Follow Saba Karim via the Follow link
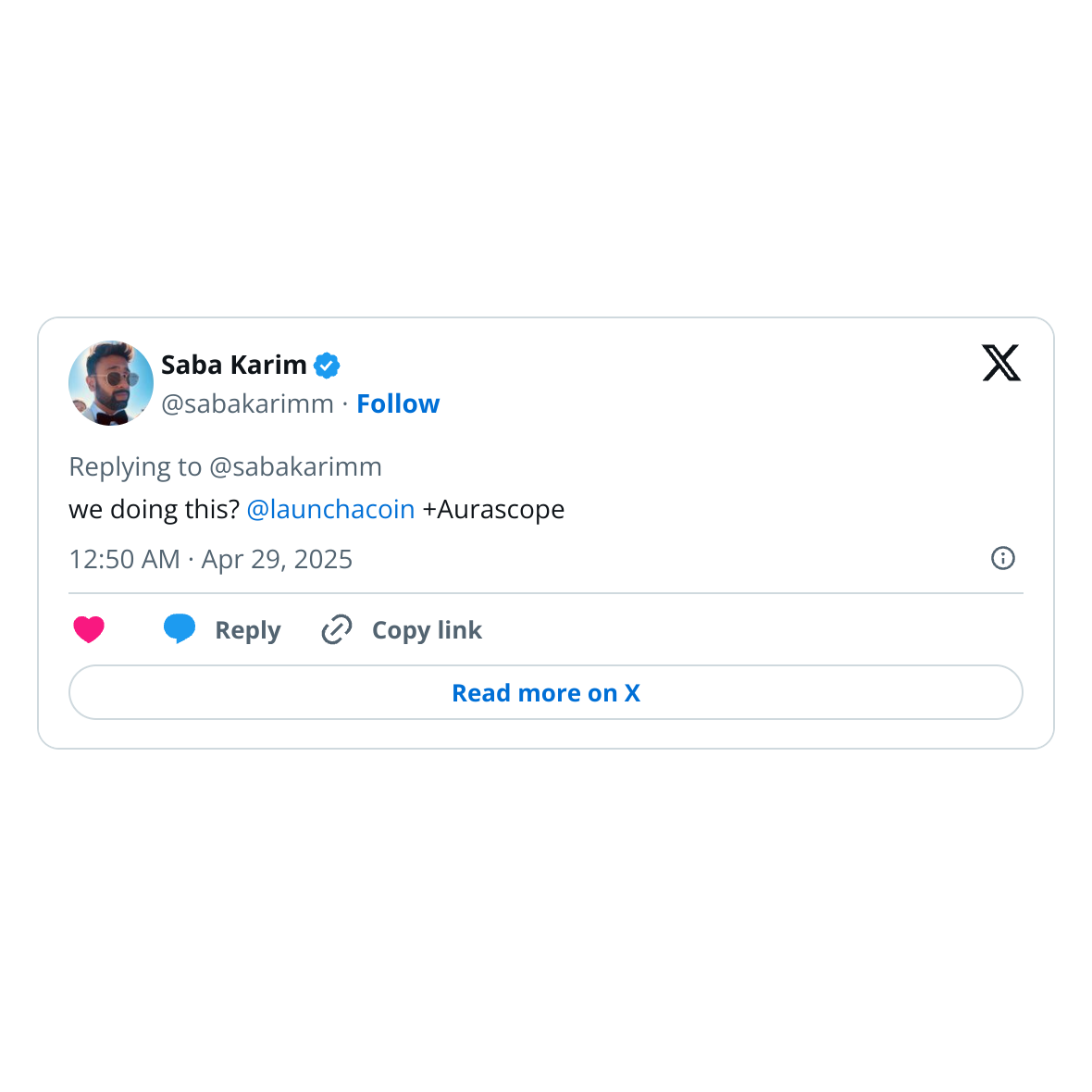The image size is (1092, 1092). [x=398, y=403]
